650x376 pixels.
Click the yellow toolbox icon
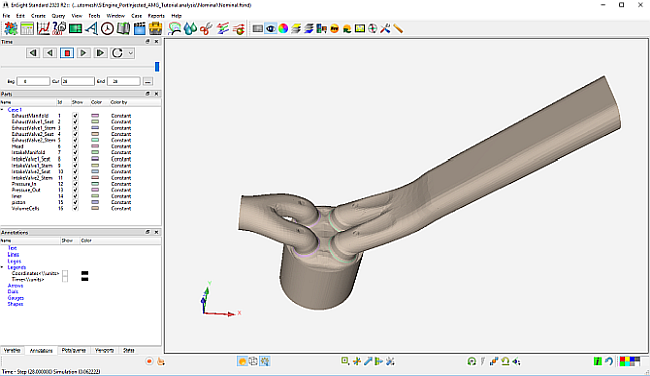click(155, 29)
